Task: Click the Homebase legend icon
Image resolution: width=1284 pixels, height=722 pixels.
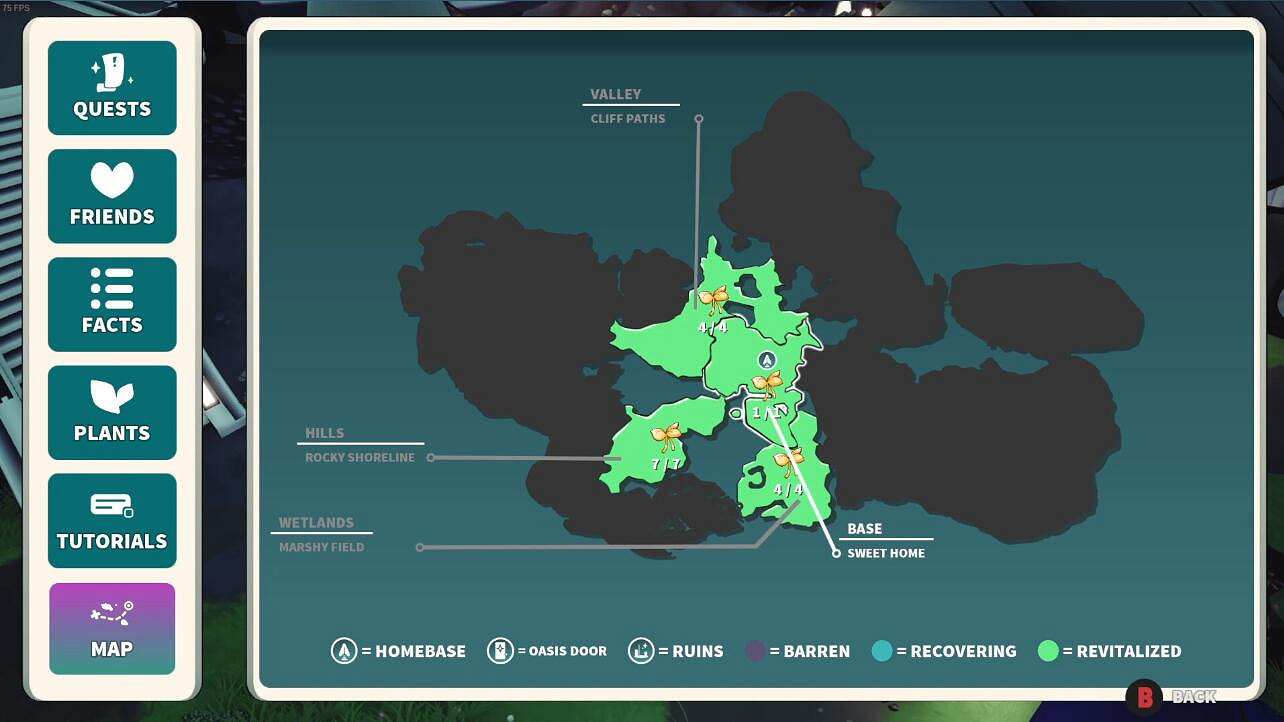Action: (x=344, y=651)
